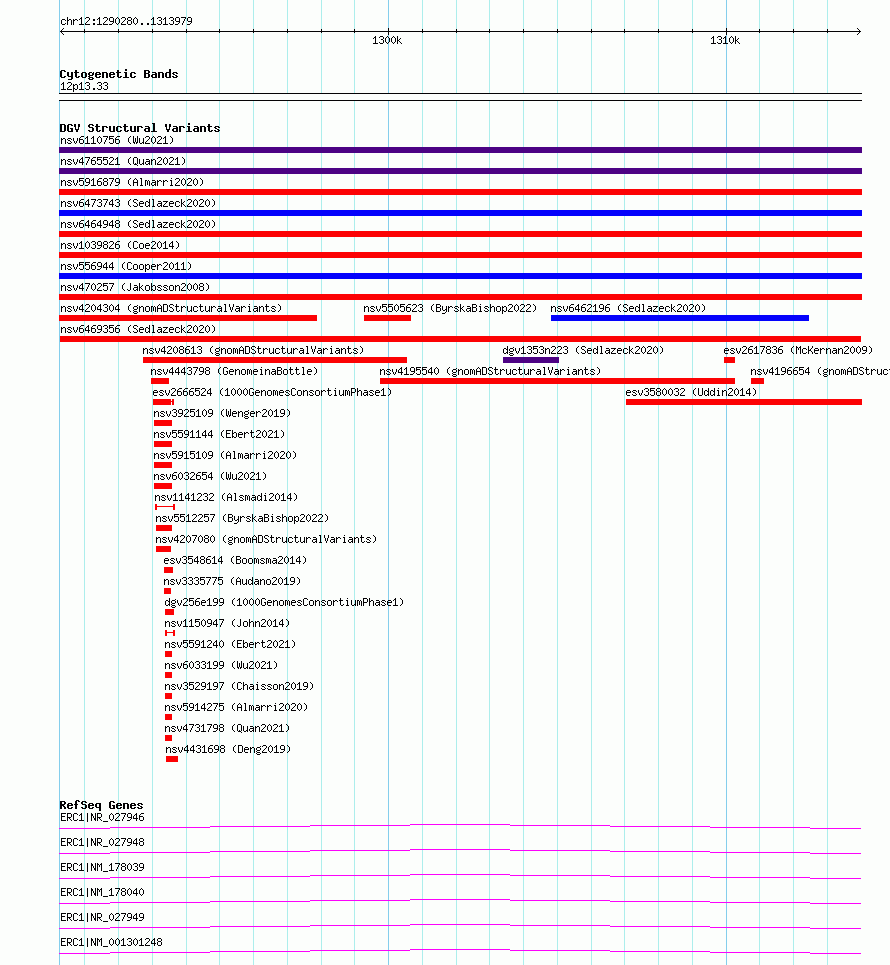Viewport: 890px width, 965px height.
Task: Select the 12p13.33 band label
Action: point(84,86)
